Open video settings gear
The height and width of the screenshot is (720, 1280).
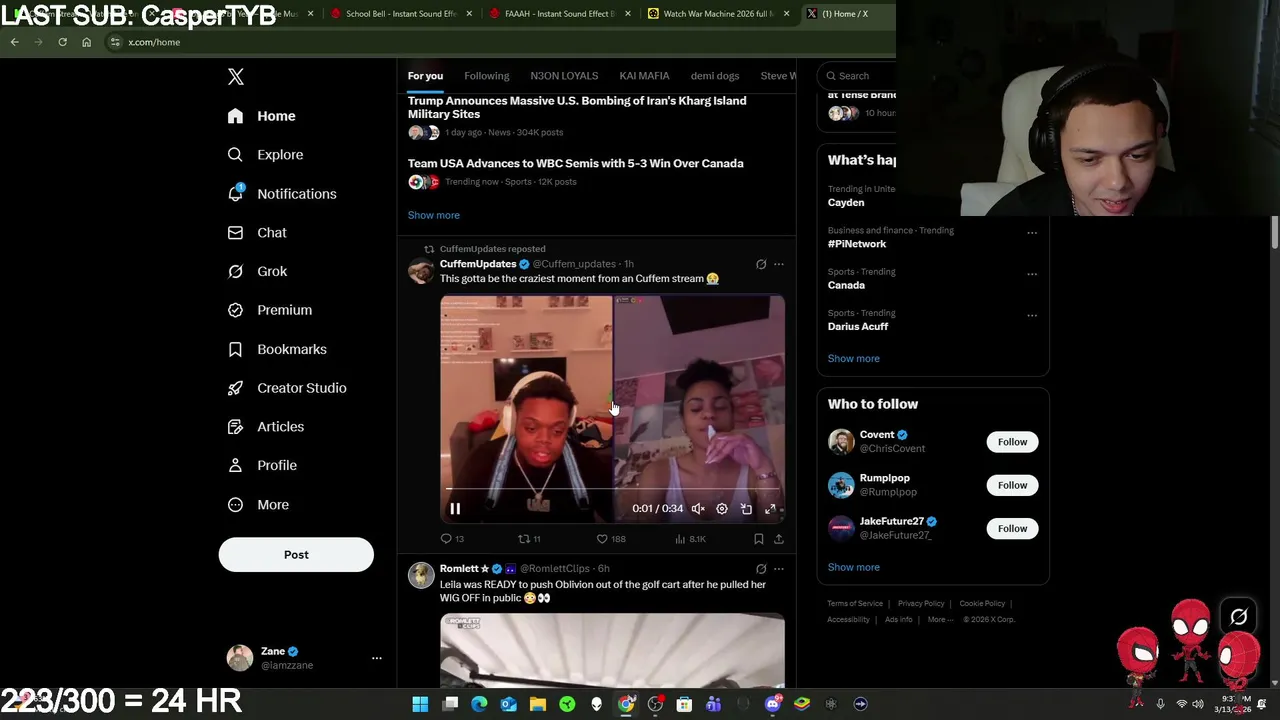(722, 509)
